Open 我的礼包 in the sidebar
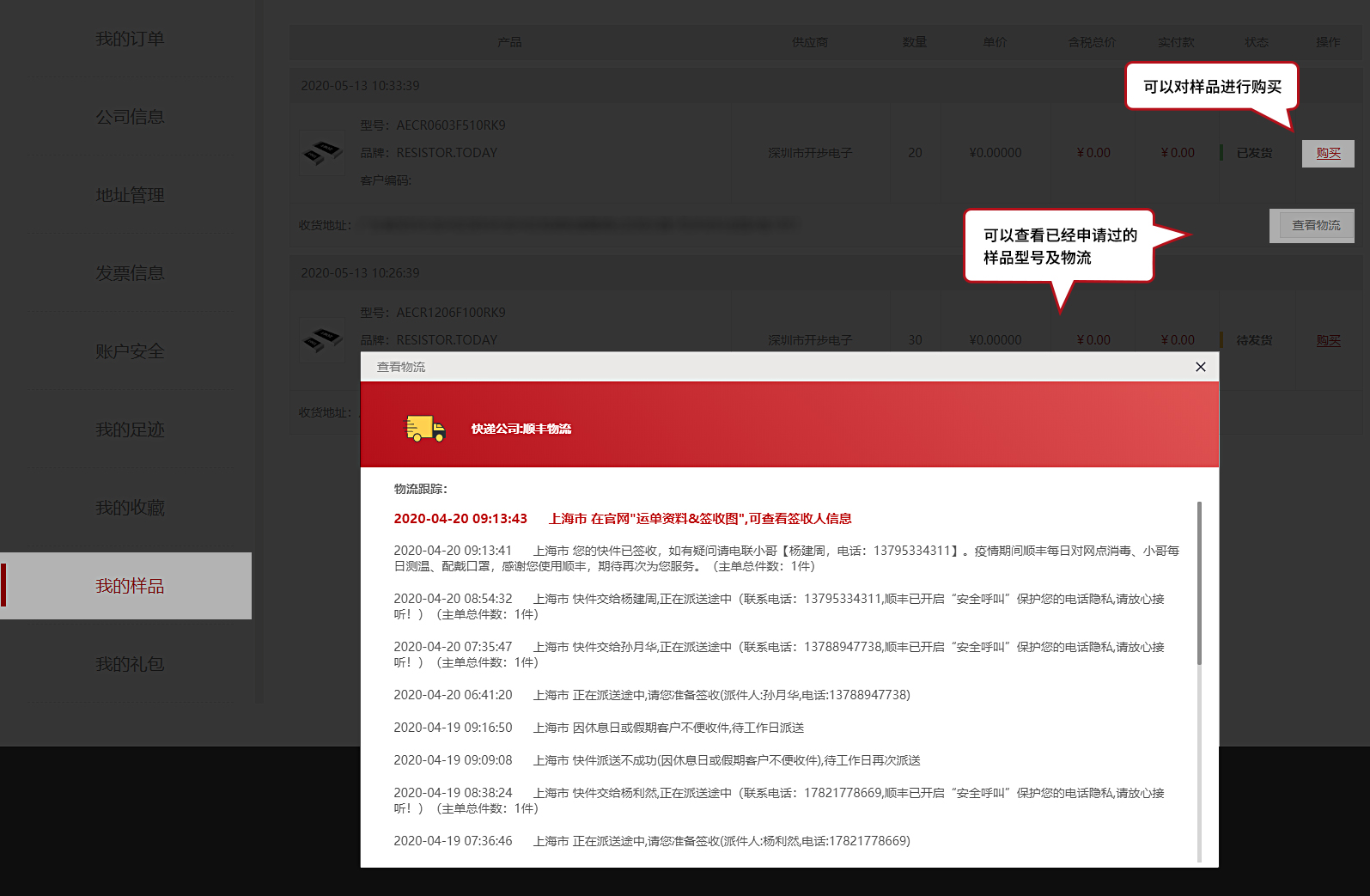This screenshot has height=896, width=1370. pos(130,664)
